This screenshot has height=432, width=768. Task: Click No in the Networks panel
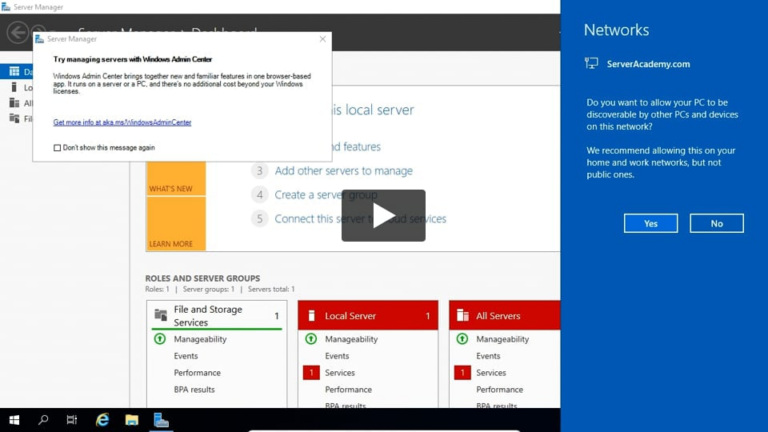coord(716,223)
